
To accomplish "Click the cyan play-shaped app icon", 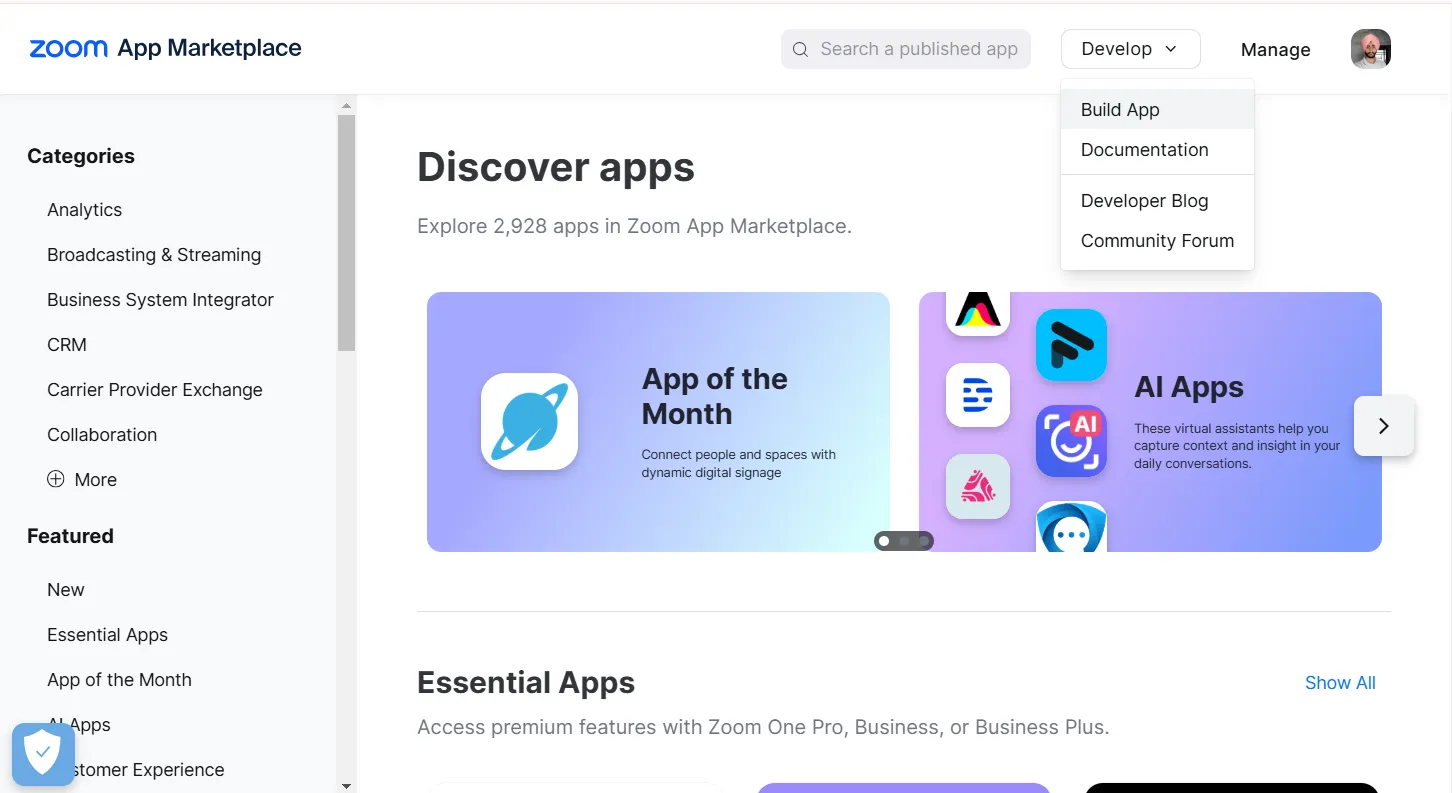I will pos(1071,345).
